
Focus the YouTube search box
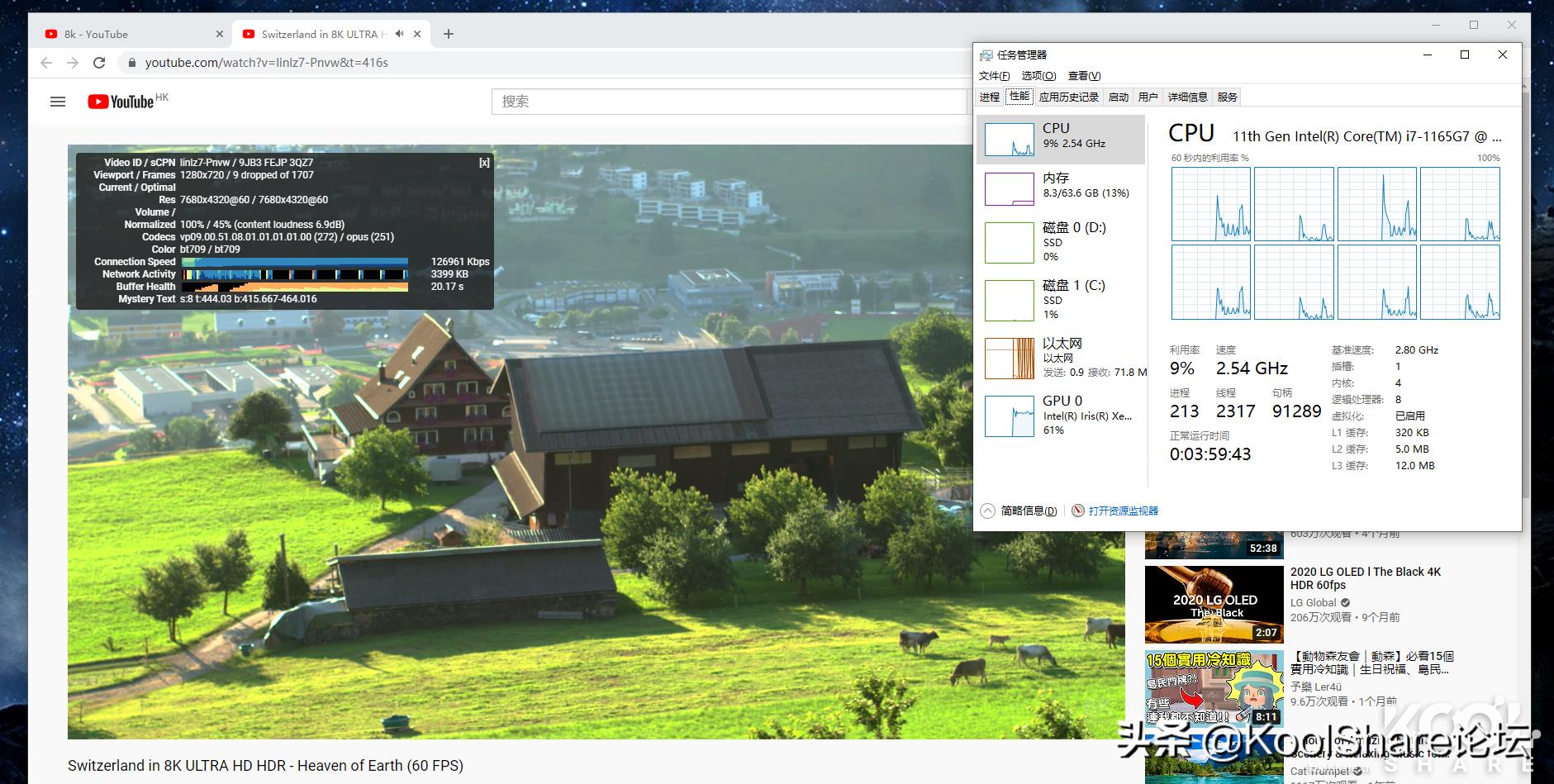[729, 102]
